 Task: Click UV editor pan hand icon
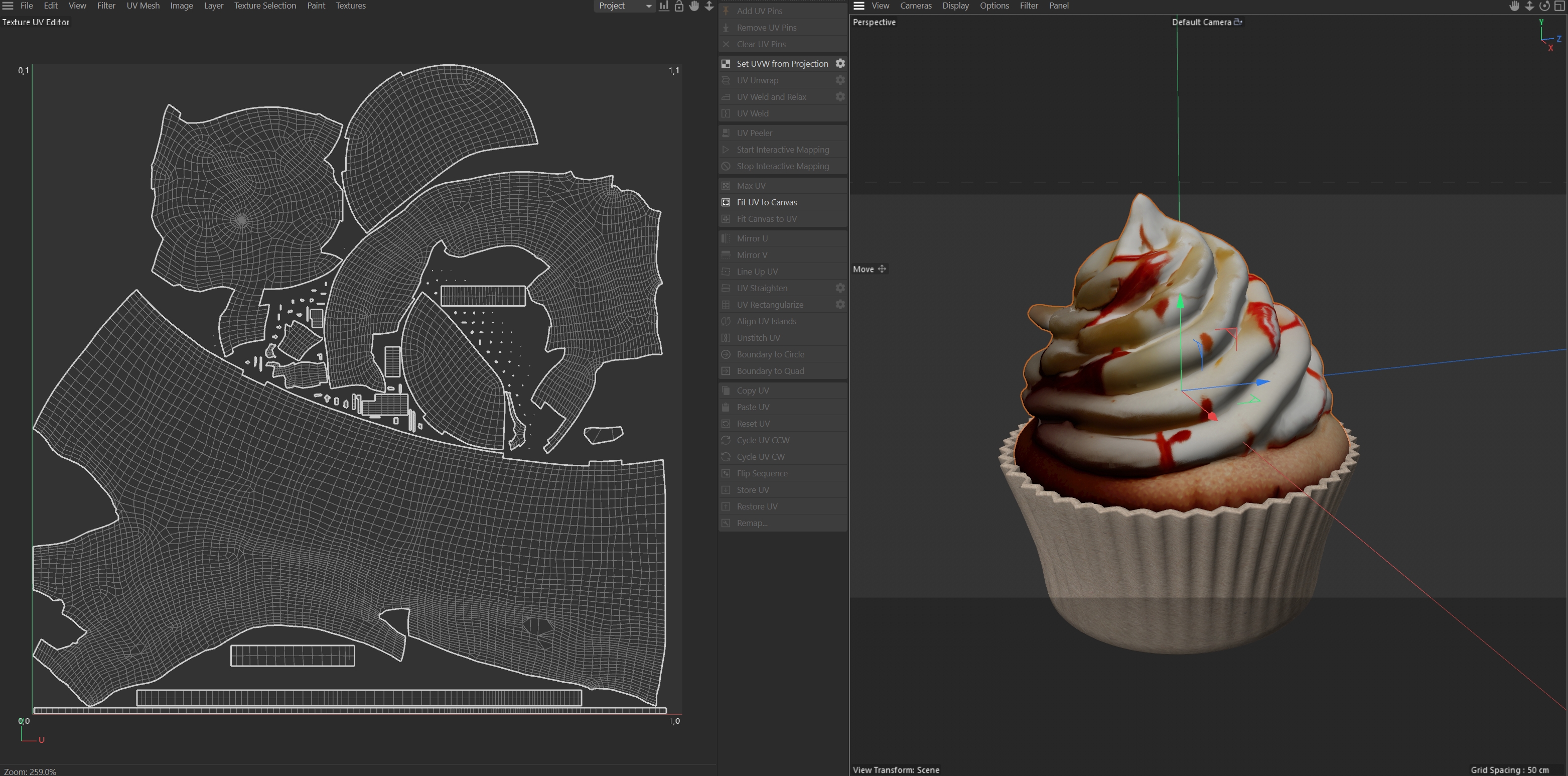[x=694, y=6]
